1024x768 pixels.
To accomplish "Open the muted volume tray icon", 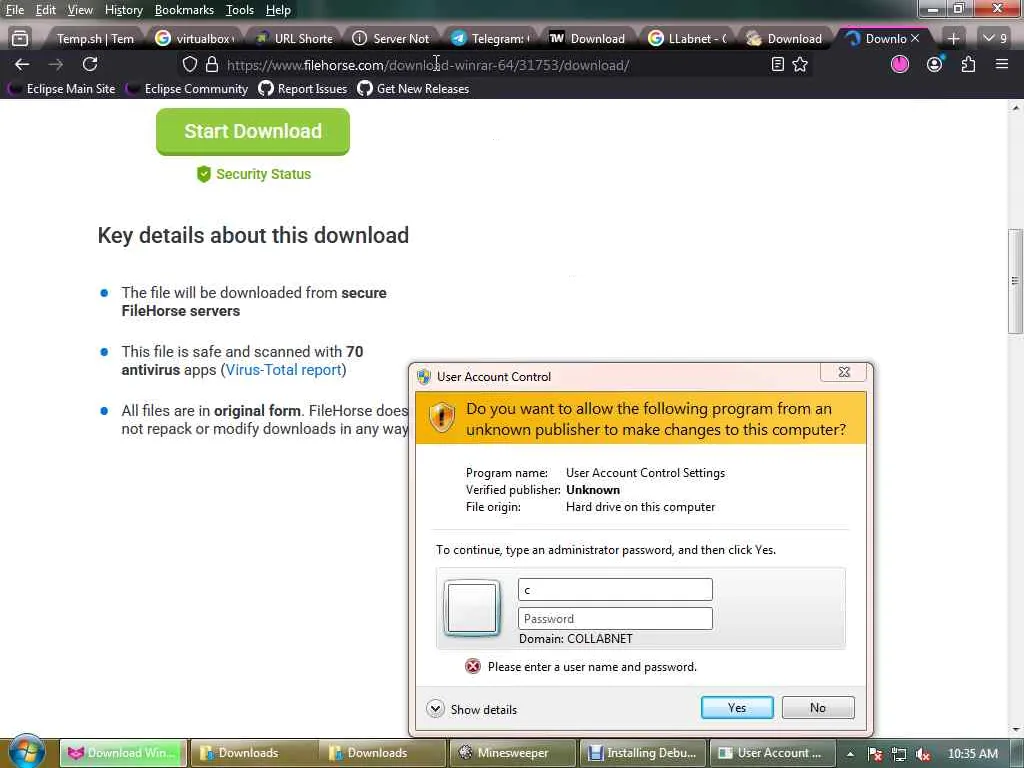I will (x=923, y=754).
